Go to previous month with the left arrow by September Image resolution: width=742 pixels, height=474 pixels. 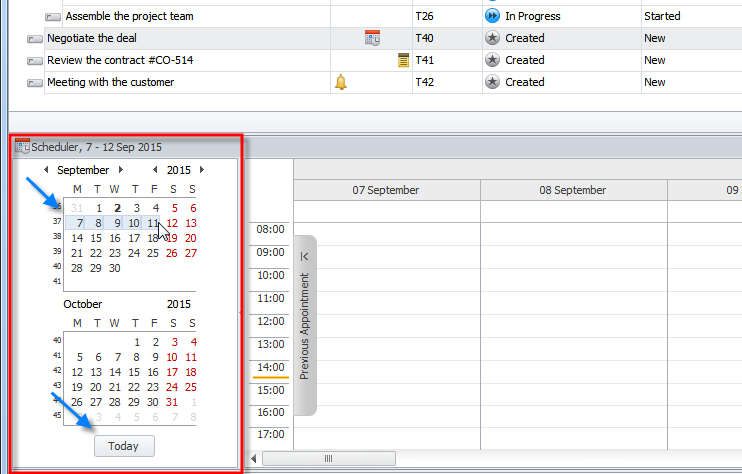click(x=46, y=170)
